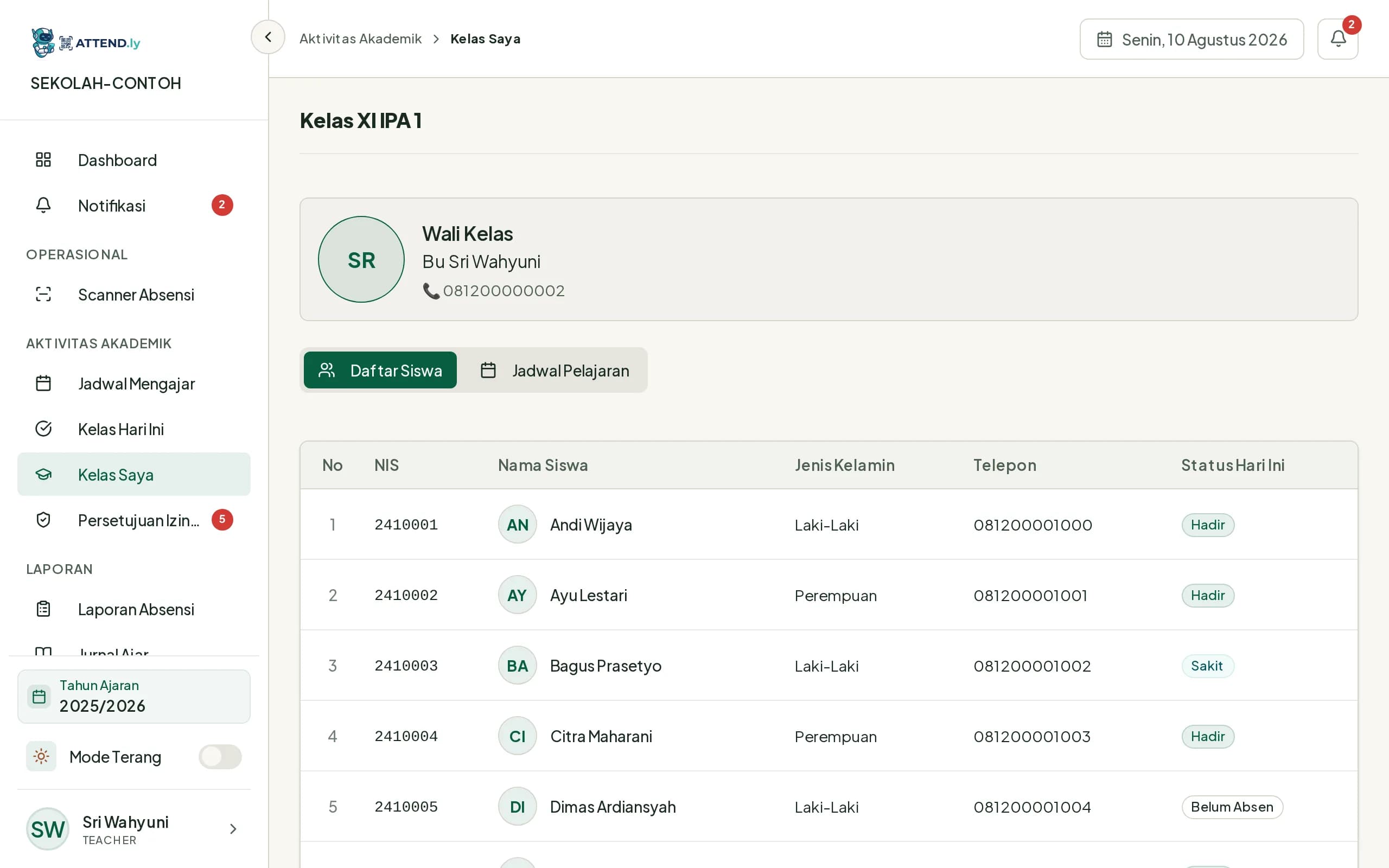Open Kelas Hari Ini page
The width and height of the screenshot is (1389, 868).
pyautogui.click(x=133, y=428)
